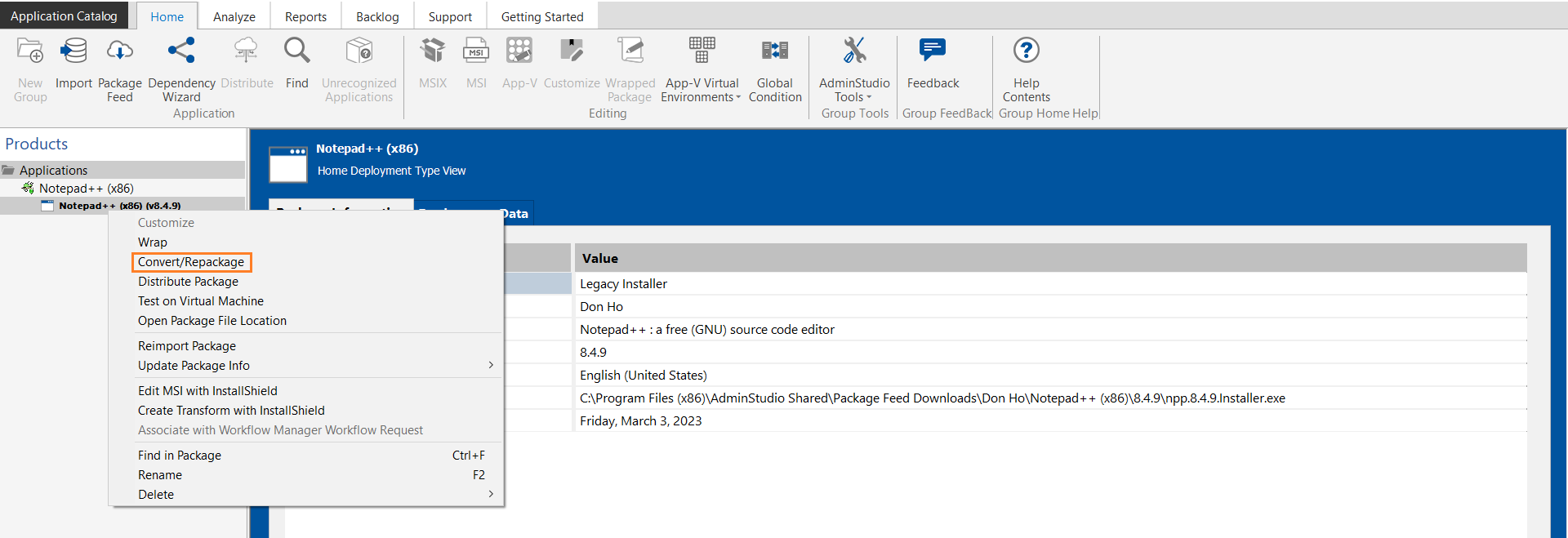Expand the AdminStudio Tools dropdown
Image resolution: width=1568 pixels, height=538 pixels.
(x=854, y=90)
